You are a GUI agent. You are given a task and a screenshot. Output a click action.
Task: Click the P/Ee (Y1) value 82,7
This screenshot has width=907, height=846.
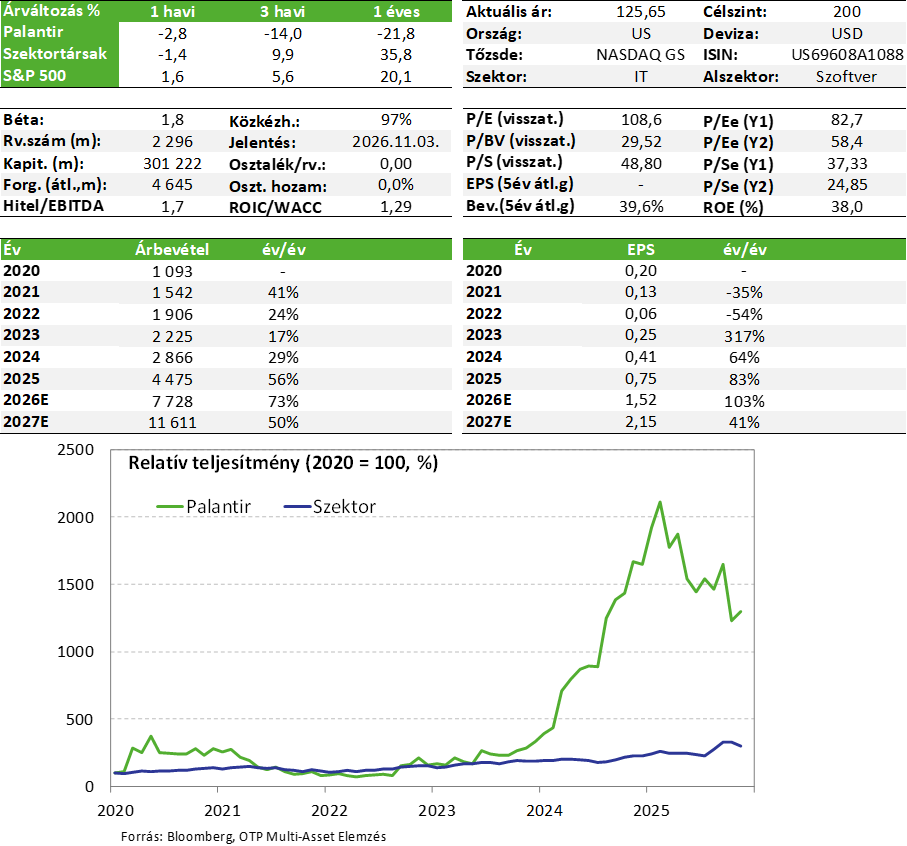click(x=847, y=120)
